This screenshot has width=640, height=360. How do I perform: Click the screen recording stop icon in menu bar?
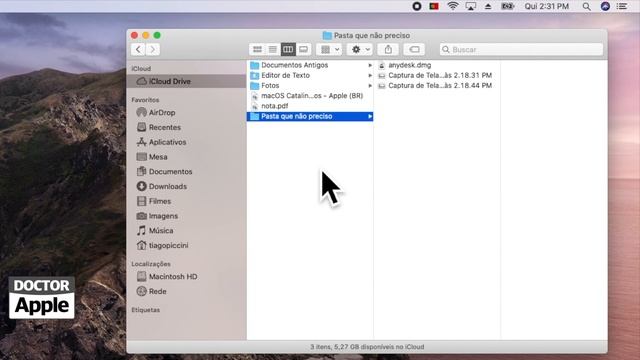pyautogui.click(x=416, y=6)
